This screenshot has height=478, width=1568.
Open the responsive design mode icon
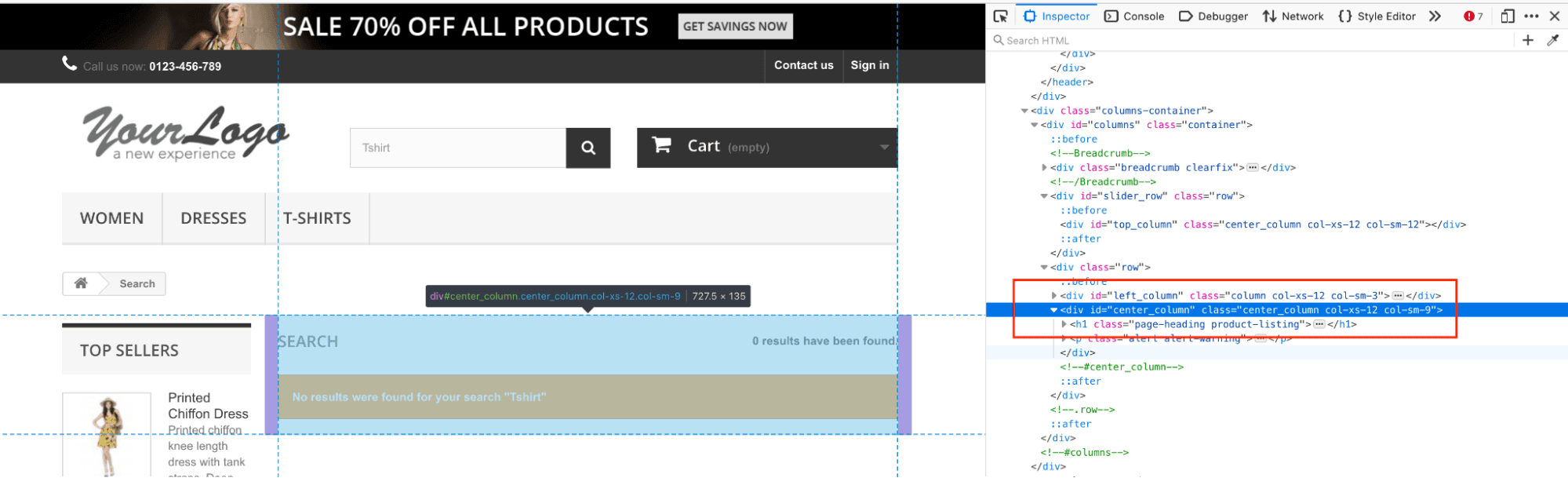point(1507,16)
